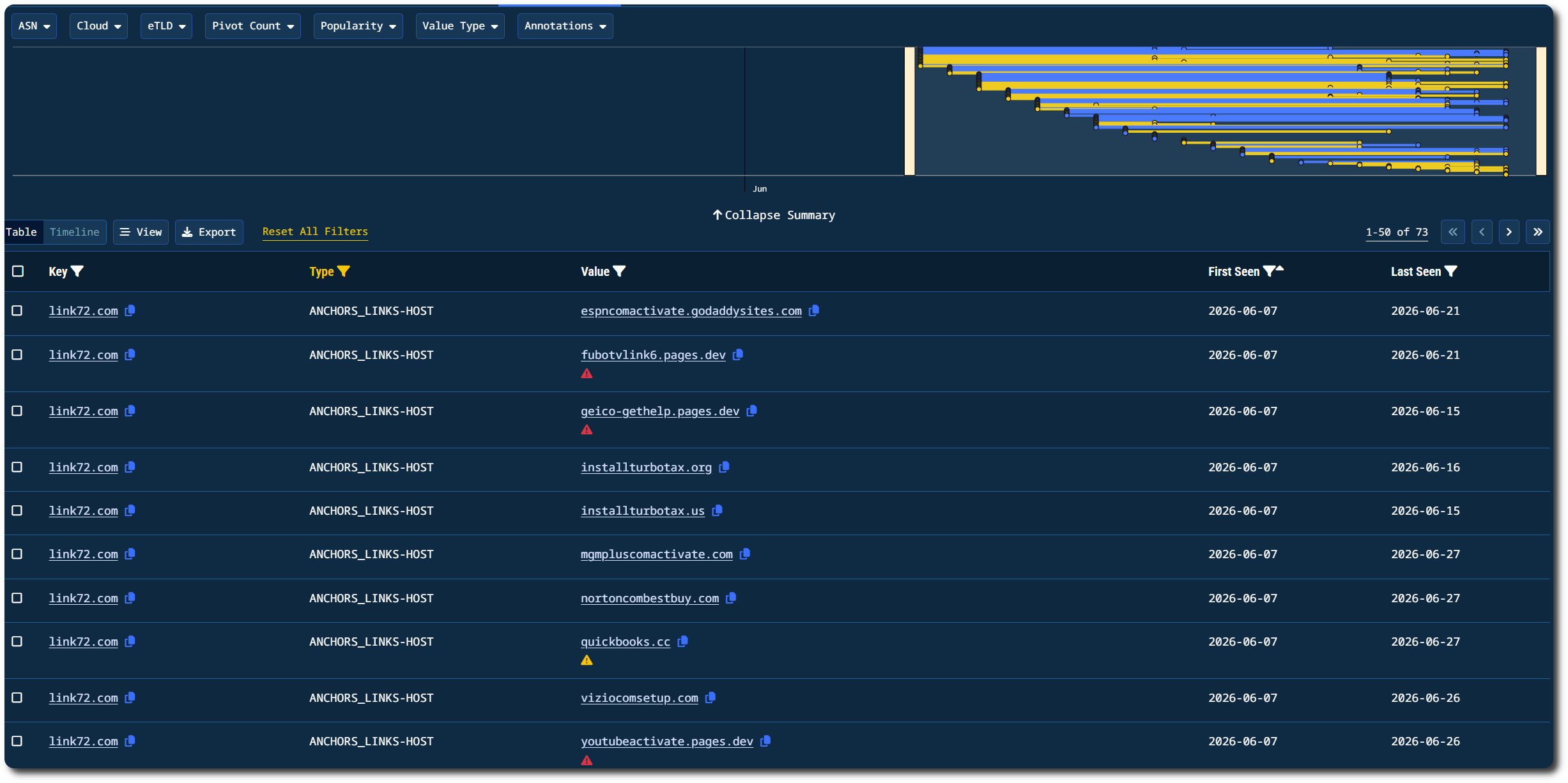The height and width of the screenshot is (783, 1568).
Task: Select the fubotvlink6.pages.dev row checkbox
Action: 17,354
